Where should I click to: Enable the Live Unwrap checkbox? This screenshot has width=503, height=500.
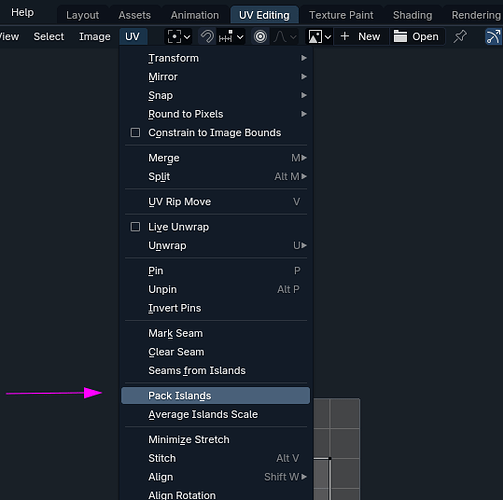135,227
